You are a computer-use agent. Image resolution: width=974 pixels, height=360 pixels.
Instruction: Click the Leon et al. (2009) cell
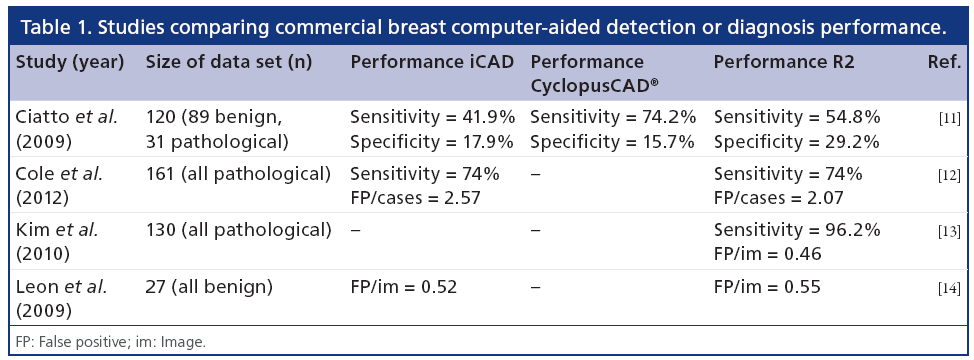(x=61, y=298)
